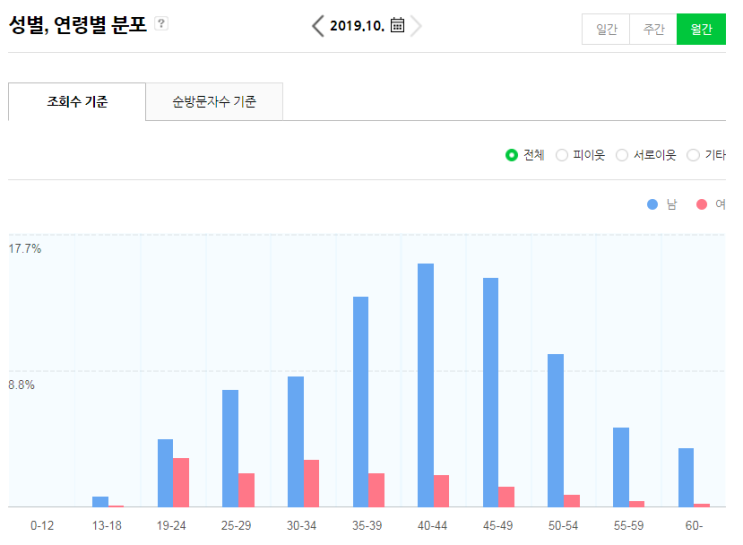Click the pink female bar for 40-44
This screenshot has width=743, height=545.
click(441, 491)
